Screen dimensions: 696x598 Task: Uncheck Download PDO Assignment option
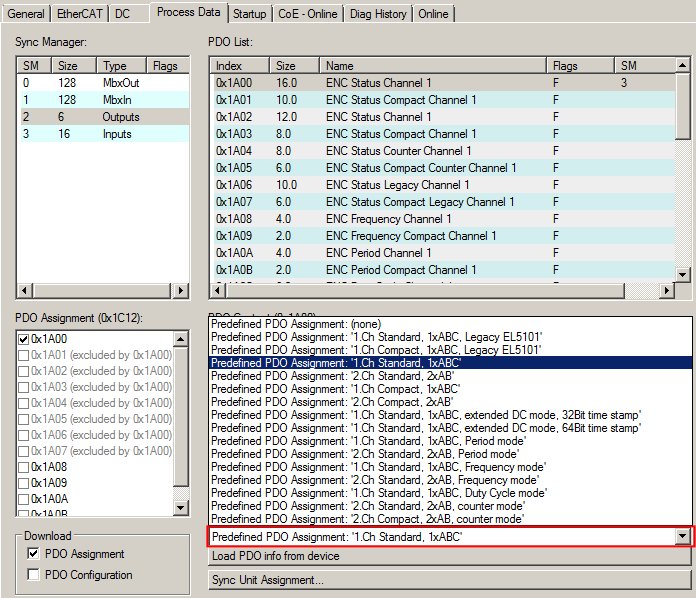tap(33, 554)
